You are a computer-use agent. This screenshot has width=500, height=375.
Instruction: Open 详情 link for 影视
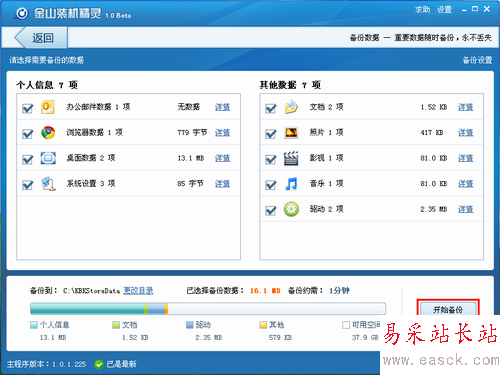pyautogui.click(x=466, y=158)
